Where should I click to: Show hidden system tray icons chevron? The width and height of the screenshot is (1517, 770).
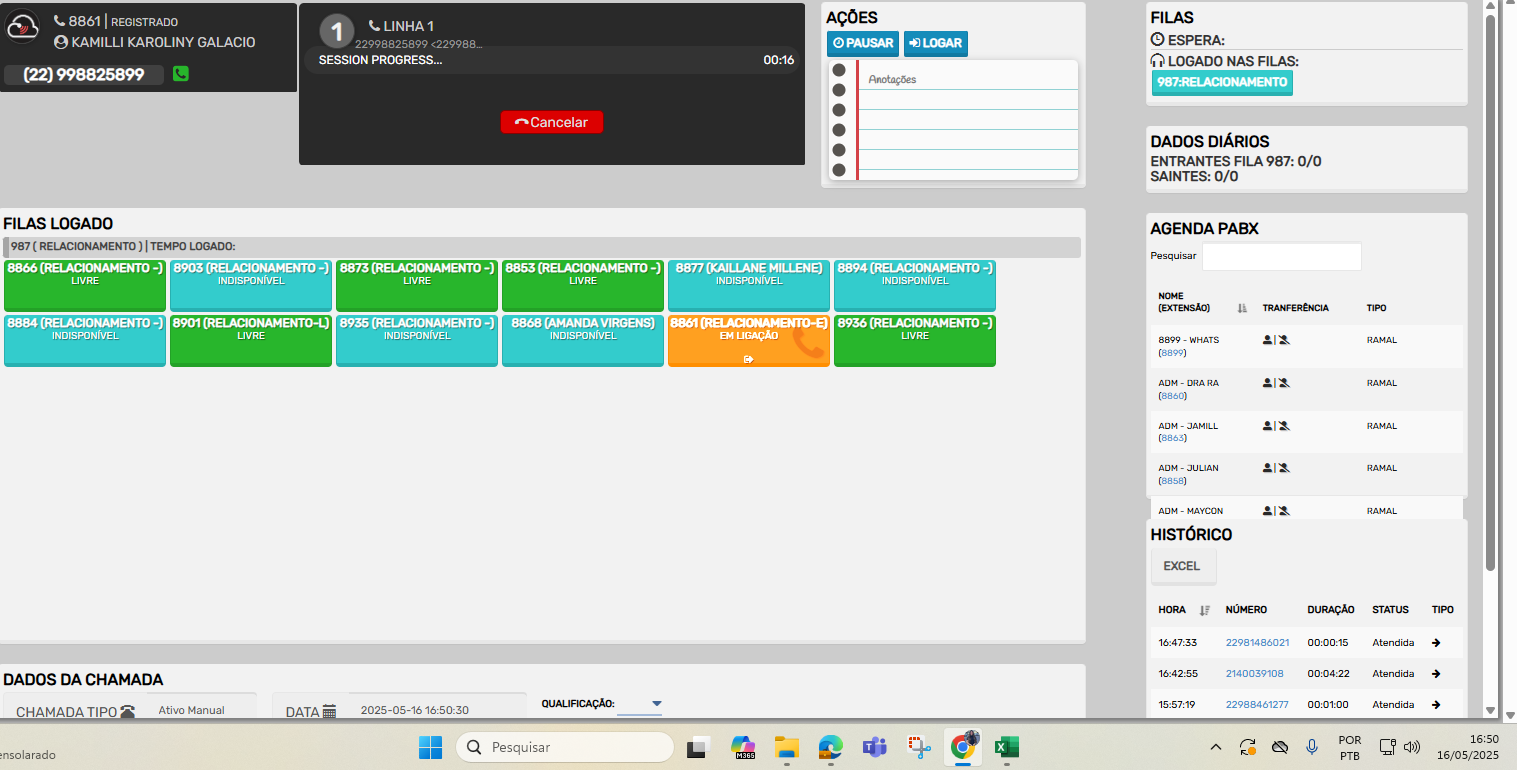(x=1216, y=747)
